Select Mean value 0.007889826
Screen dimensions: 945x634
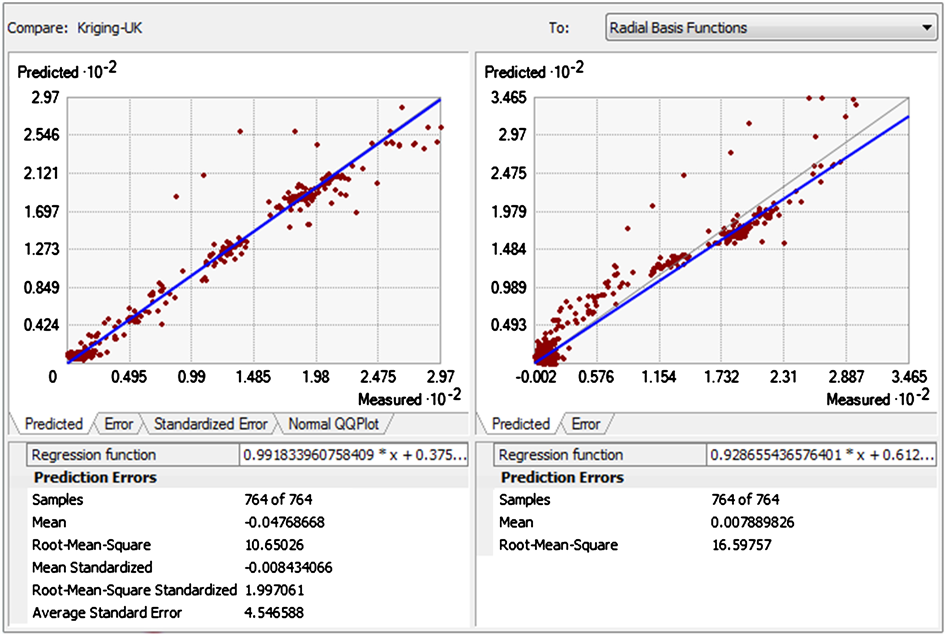click(752, 522)
